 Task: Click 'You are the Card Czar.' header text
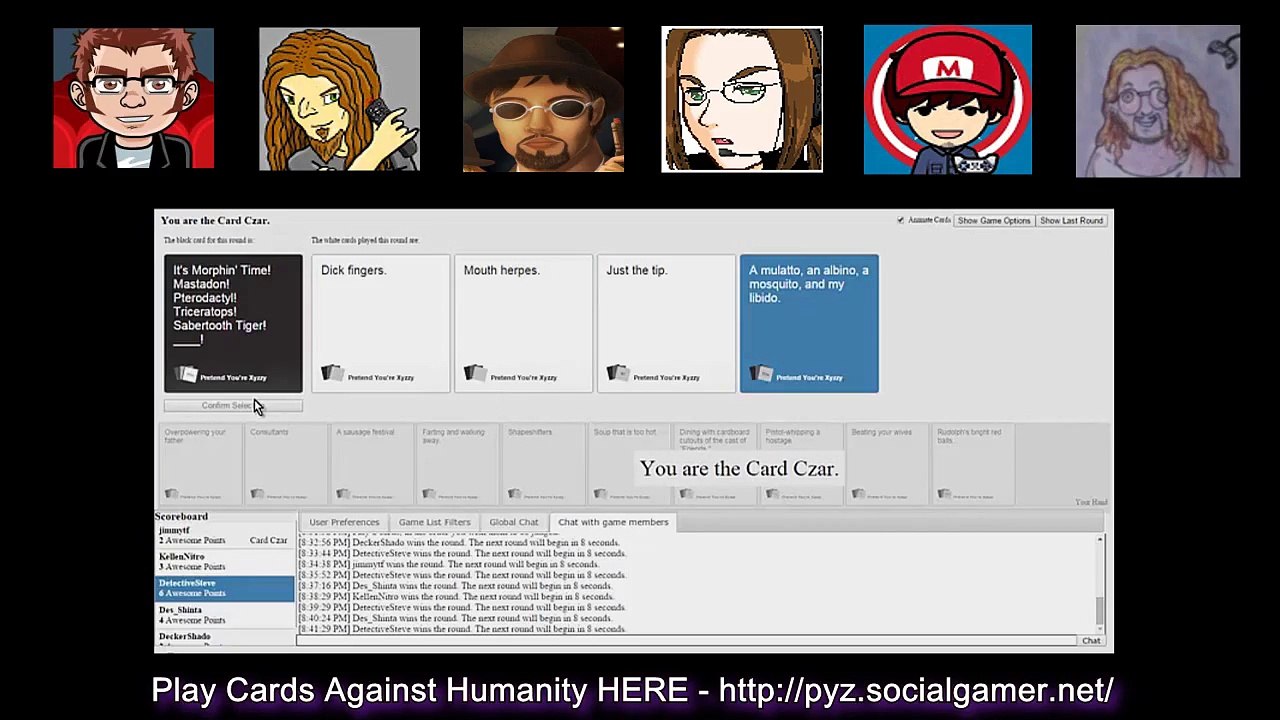coord(215,220)
